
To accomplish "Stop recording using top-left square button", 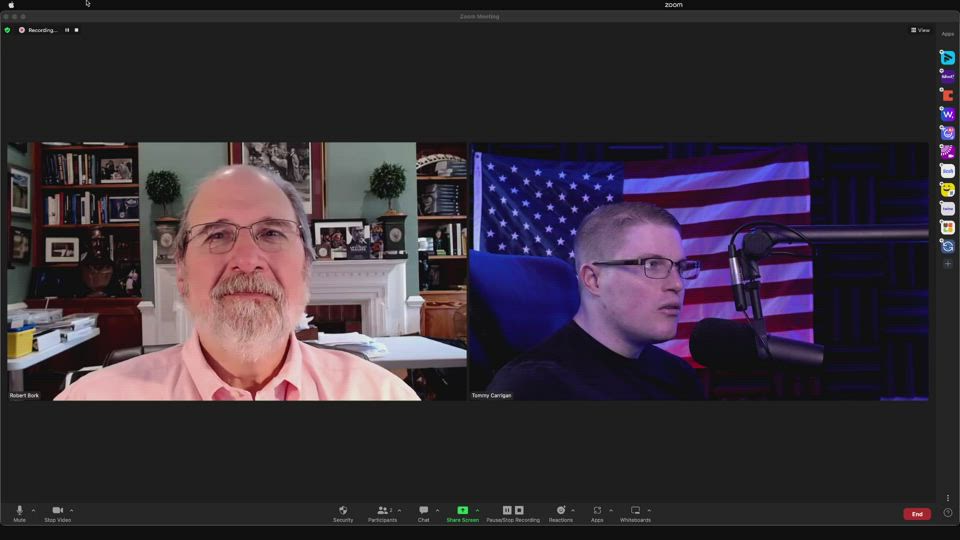I will point(77,30).
